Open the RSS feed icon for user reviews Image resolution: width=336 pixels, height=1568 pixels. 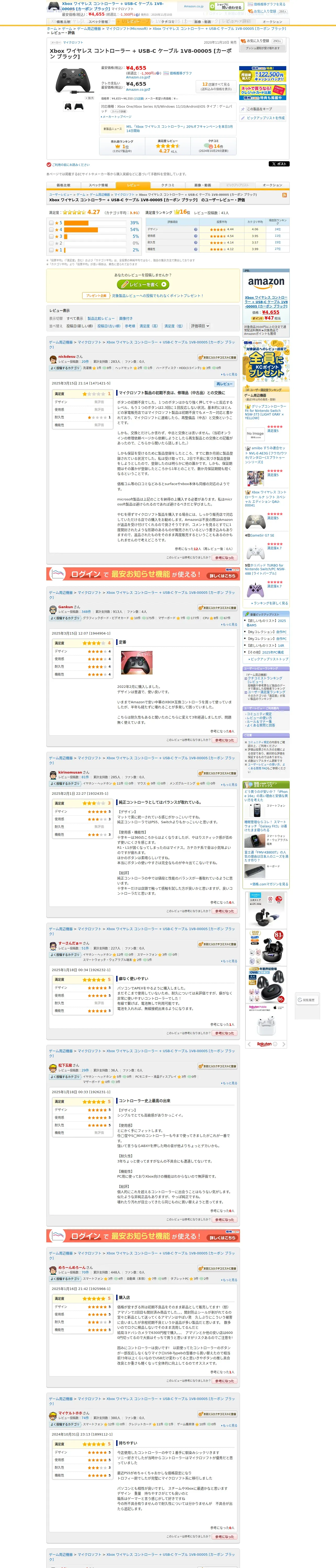(x=284, y=195)
